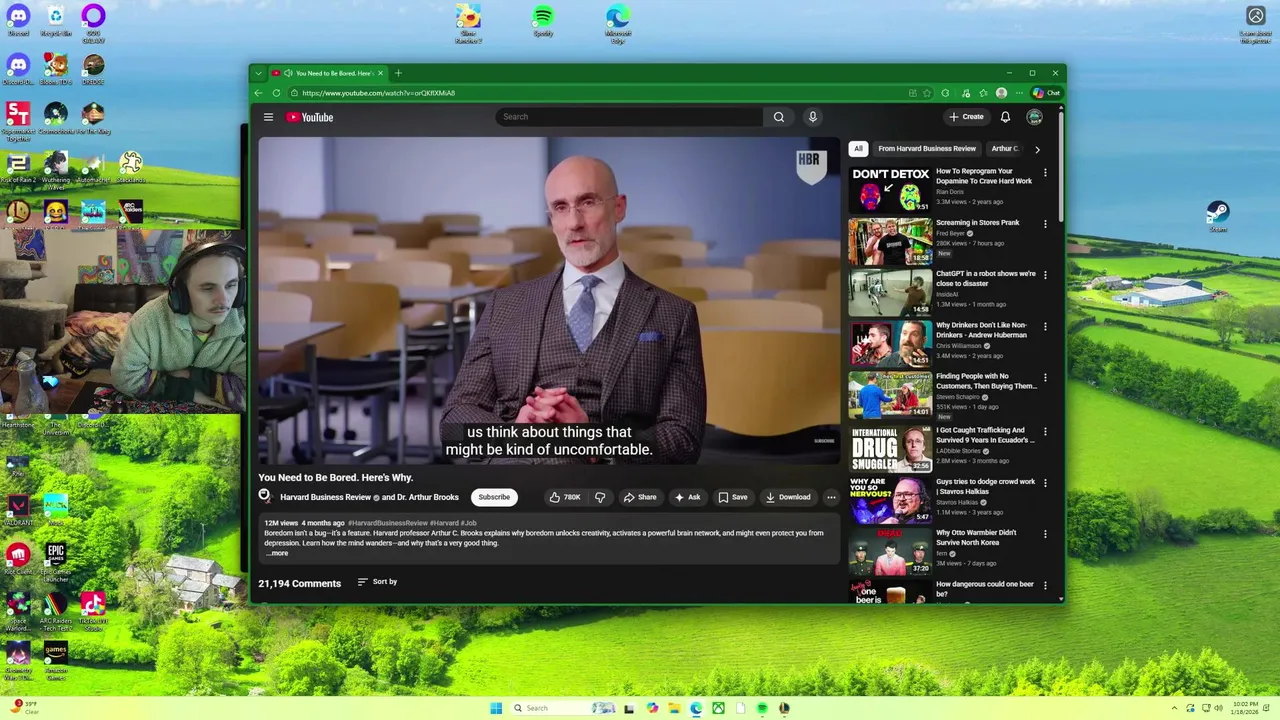Open options for Why Drinkers Don't Like Non-Drinkers
Viewport: 1280px width, 720px height.
click(1045, 327)
